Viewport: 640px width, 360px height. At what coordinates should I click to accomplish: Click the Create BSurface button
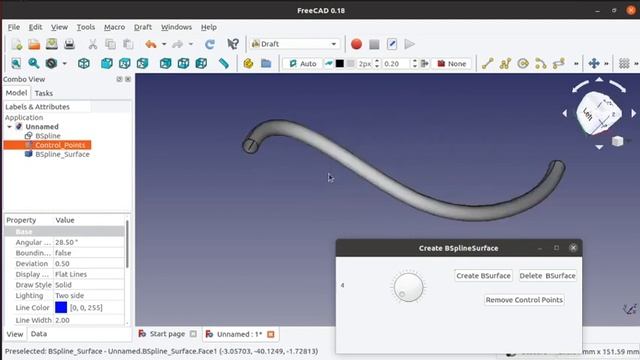(x=483, y=276)
